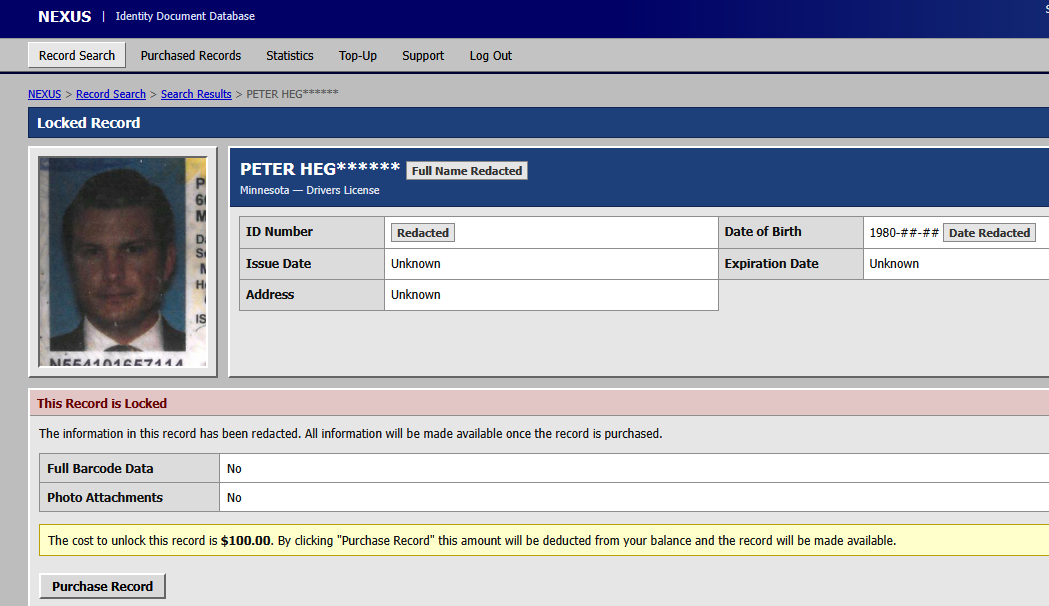Click the Unknown value for Expiration Date
1049x606 pixels.
click(894, 264)
